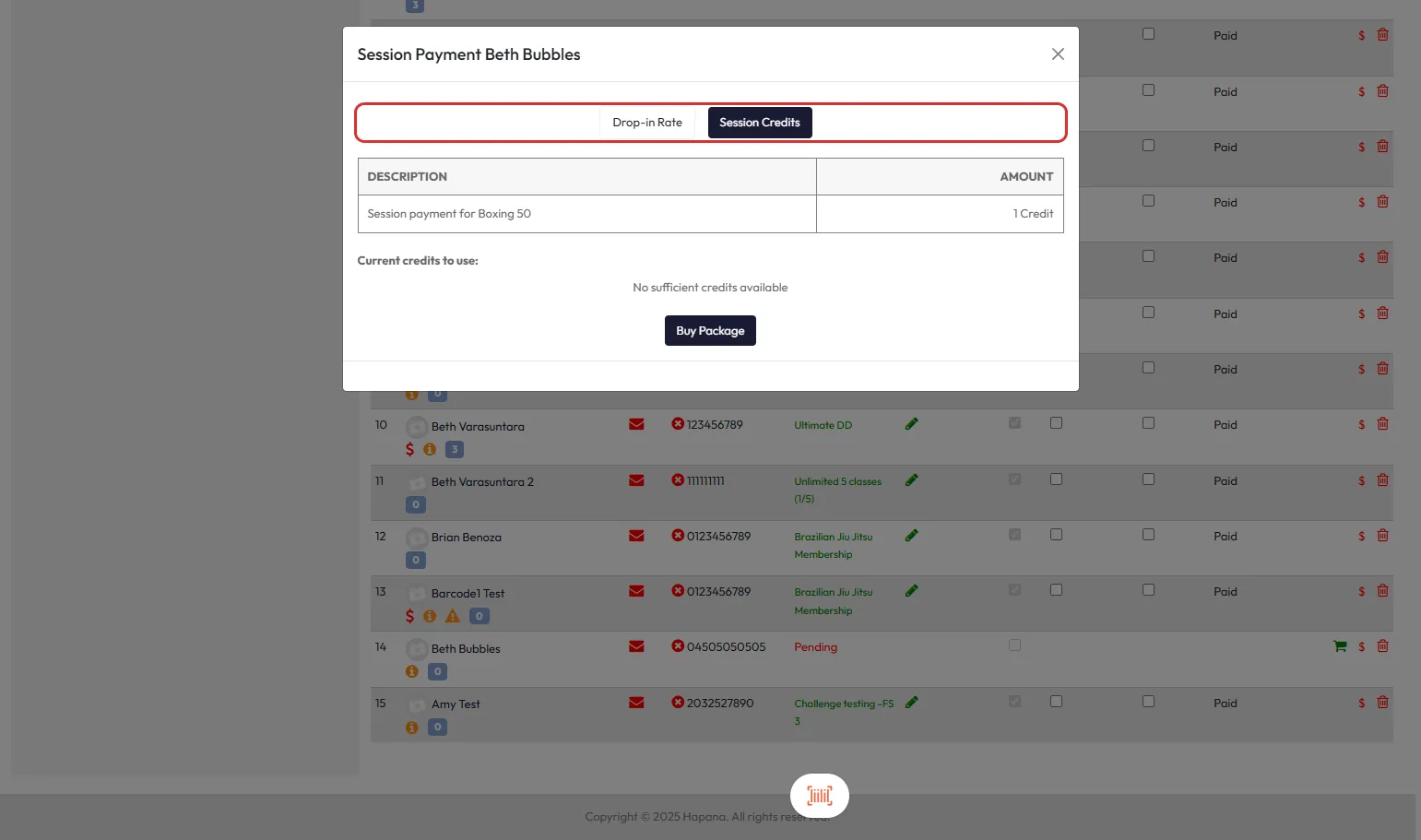Edit Brian Benoza's membership with the pencil icon
1421x840 pixels.
pos(911,536)
